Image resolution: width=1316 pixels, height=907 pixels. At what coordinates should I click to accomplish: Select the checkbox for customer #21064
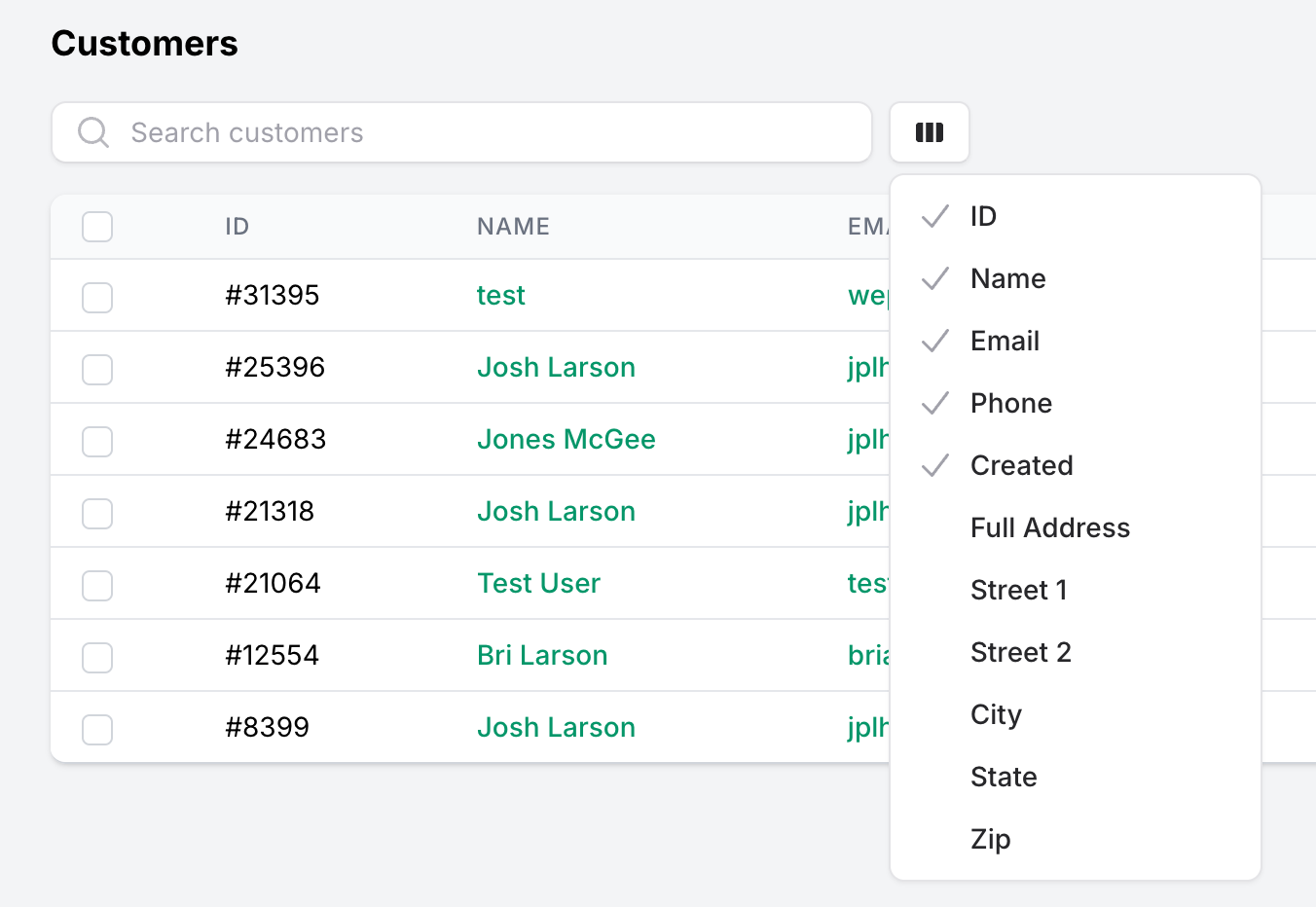pyautogui.click(x=97, y=585)
